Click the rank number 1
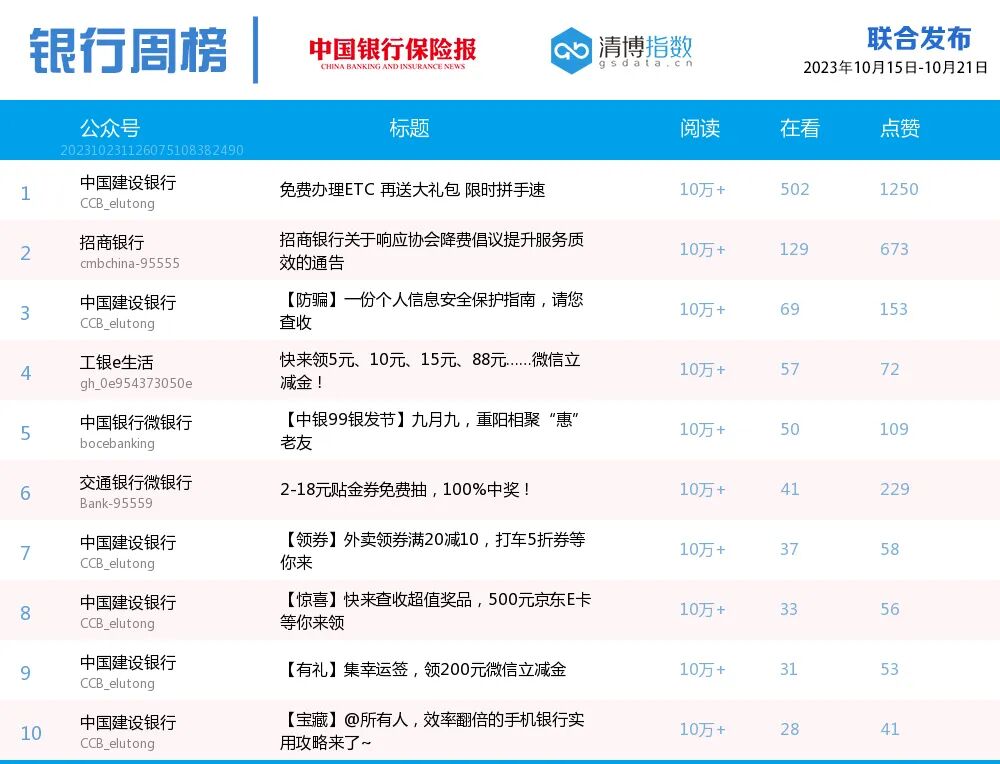The width and height of the screenshot is (1000, 764). click(x=25, y=194)
